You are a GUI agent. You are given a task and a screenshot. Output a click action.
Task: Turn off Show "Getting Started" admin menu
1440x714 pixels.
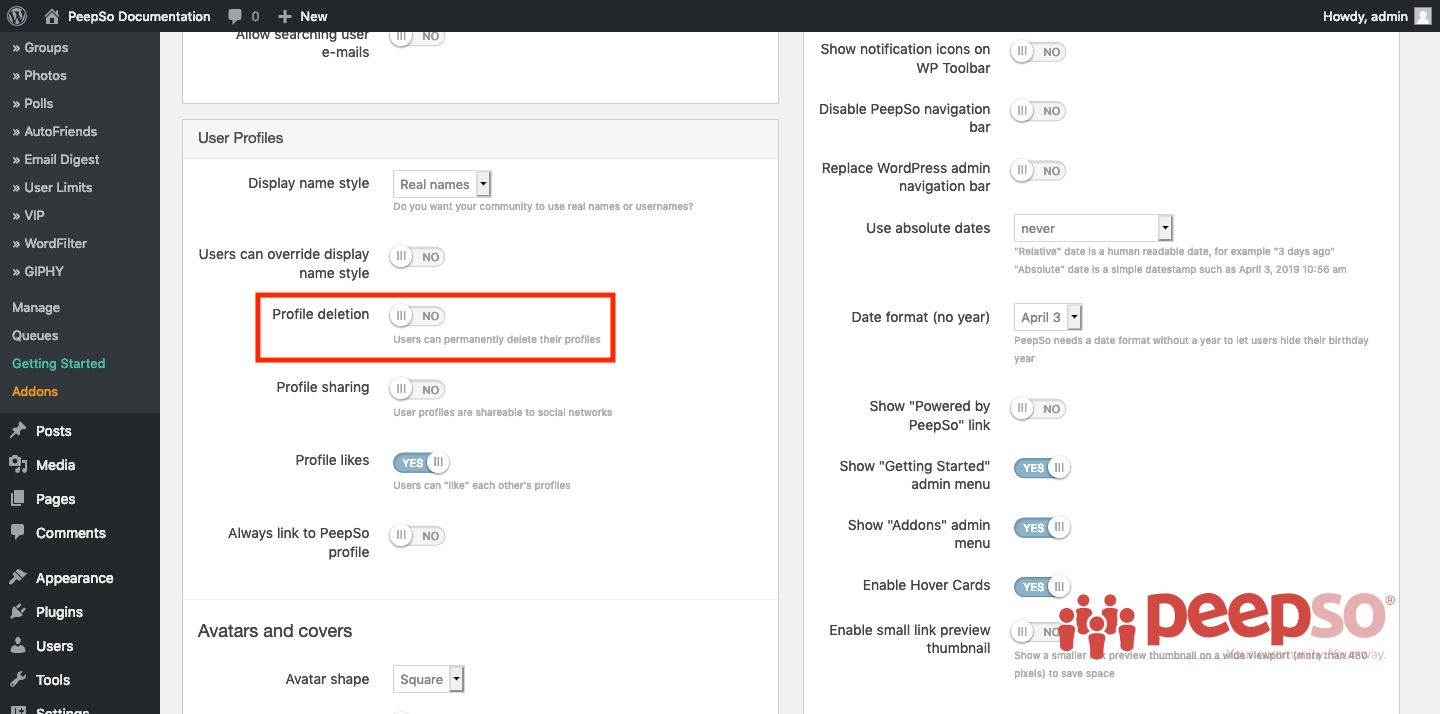pos(1043,468)
